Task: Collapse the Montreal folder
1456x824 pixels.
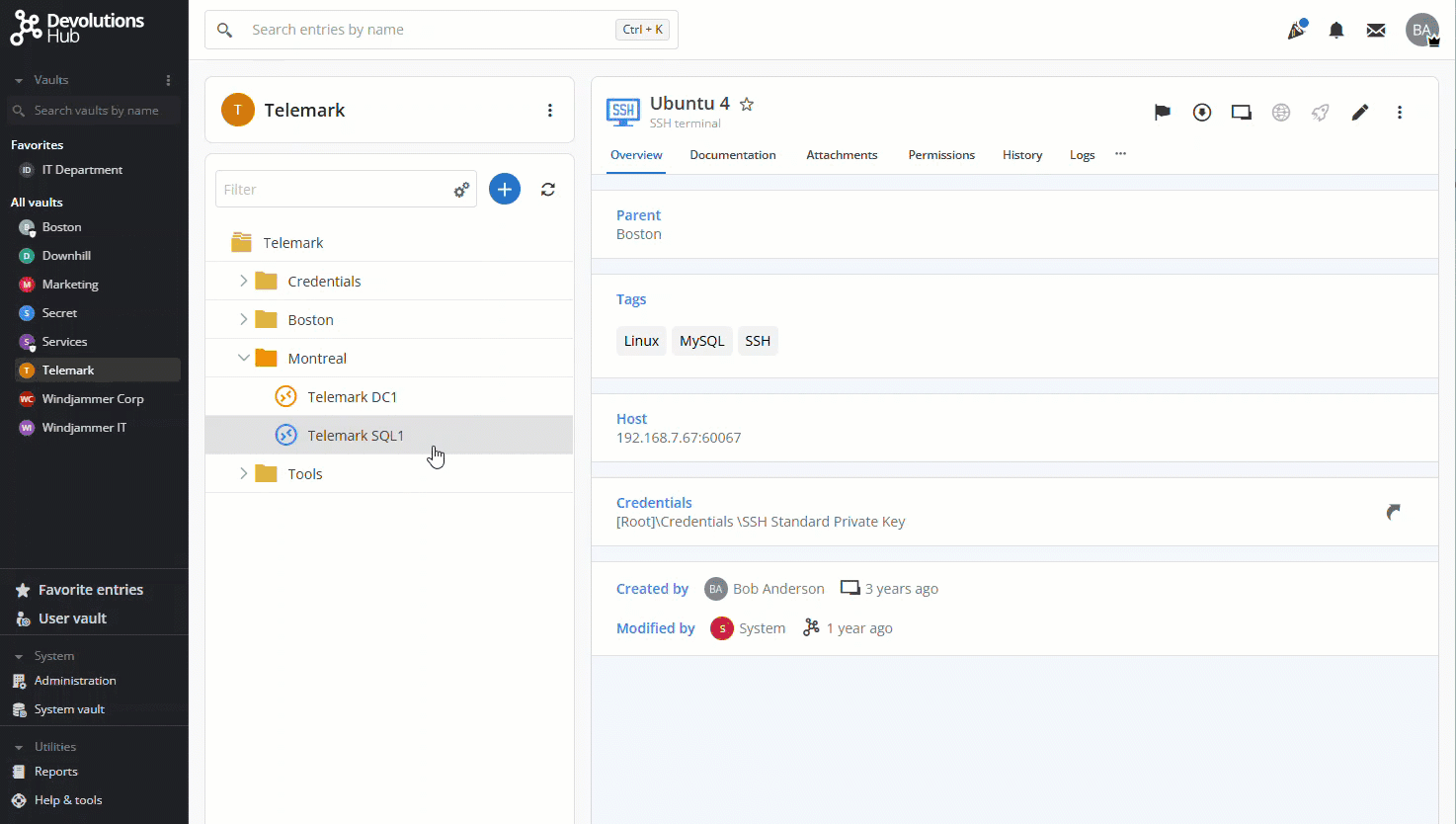Action: (x=244, y=359)
